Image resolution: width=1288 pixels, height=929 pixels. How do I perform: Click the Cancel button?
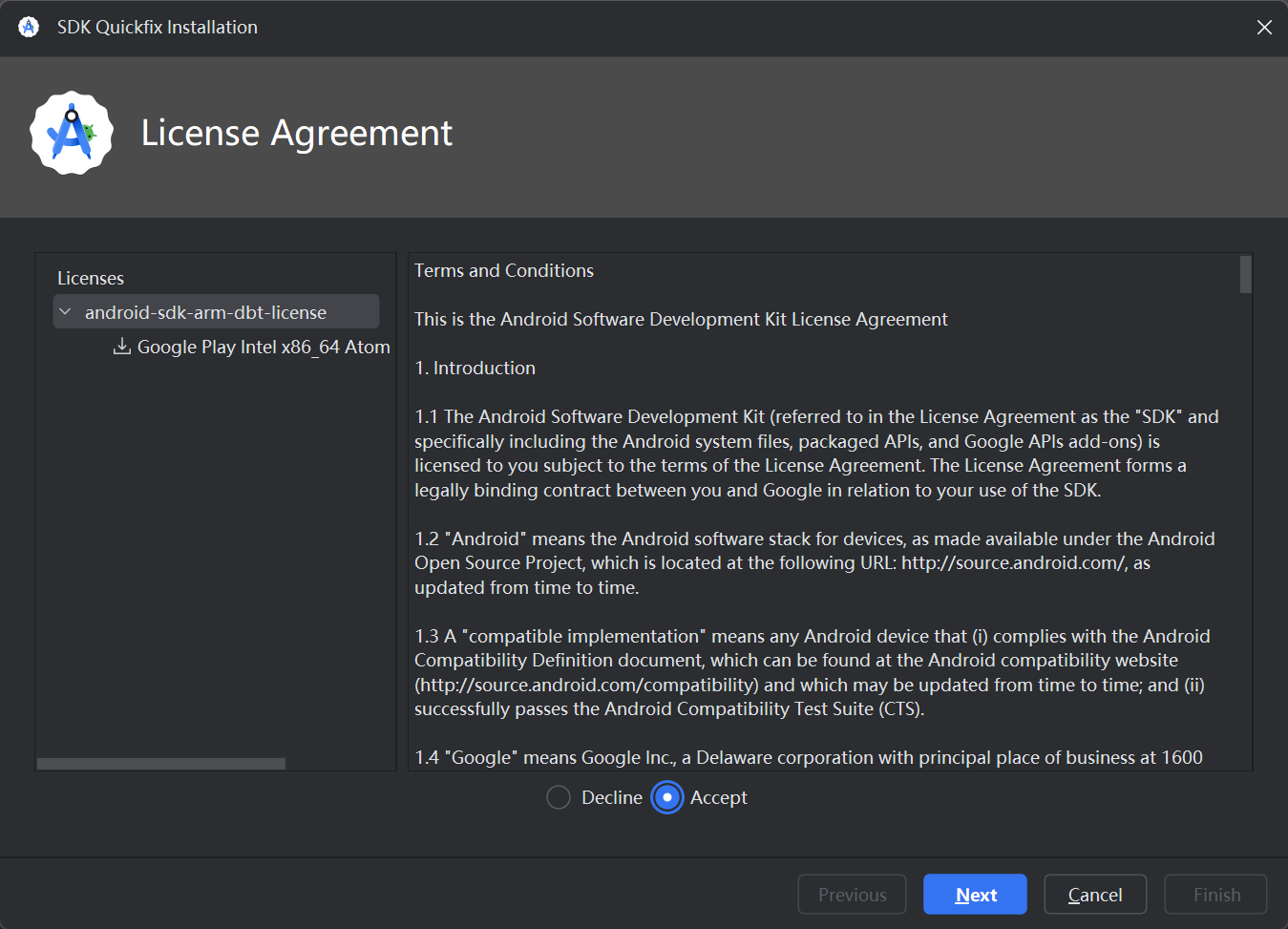tap(1095, 895)
